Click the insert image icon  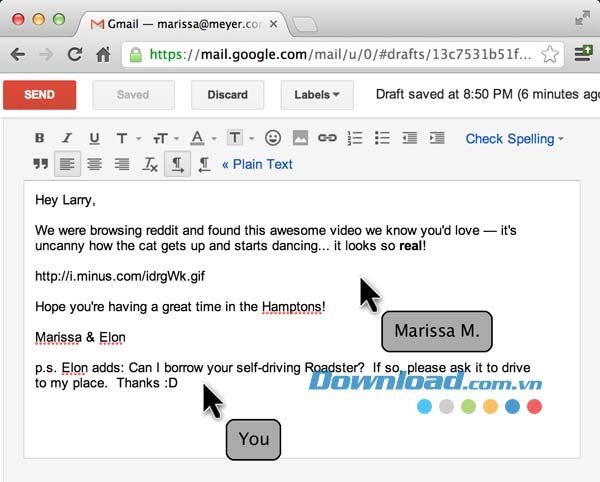[300, 139]
